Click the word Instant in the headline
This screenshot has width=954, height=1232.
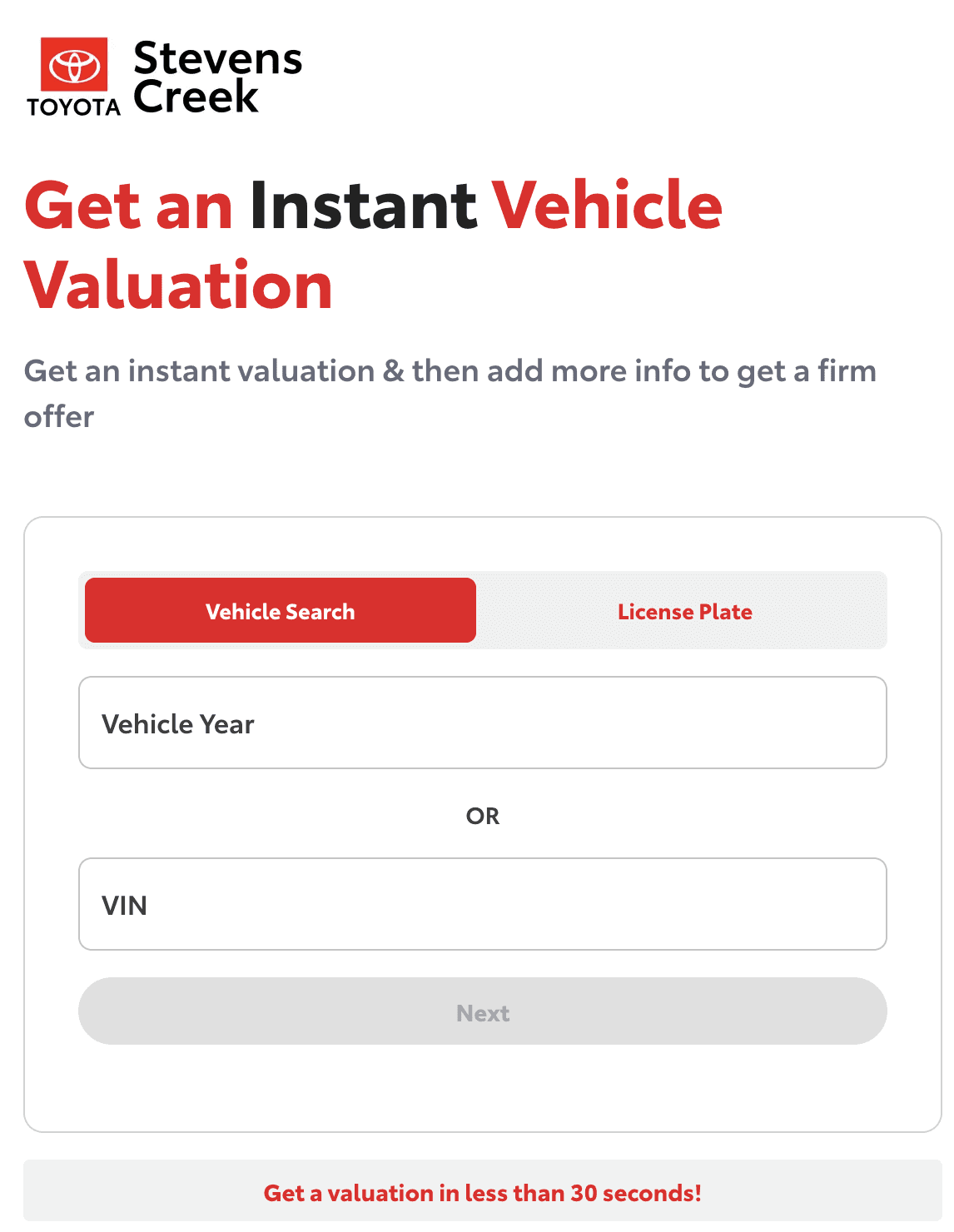pos(363,206)
